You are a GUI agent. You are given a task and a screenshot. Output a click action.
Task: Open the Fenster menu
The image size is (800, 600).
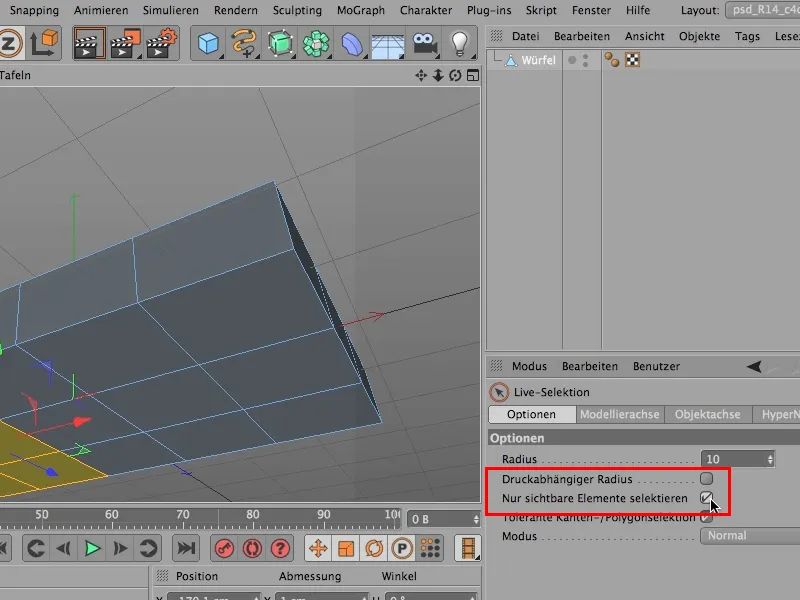591,10
